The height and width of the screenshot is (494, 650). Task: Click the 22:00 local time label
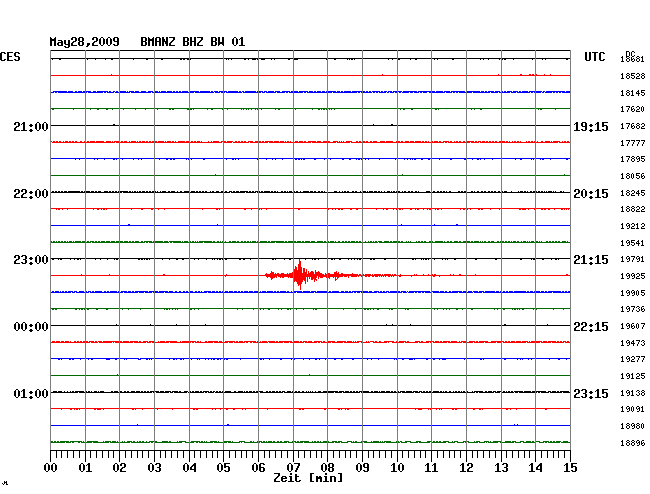tap(31, 194)
